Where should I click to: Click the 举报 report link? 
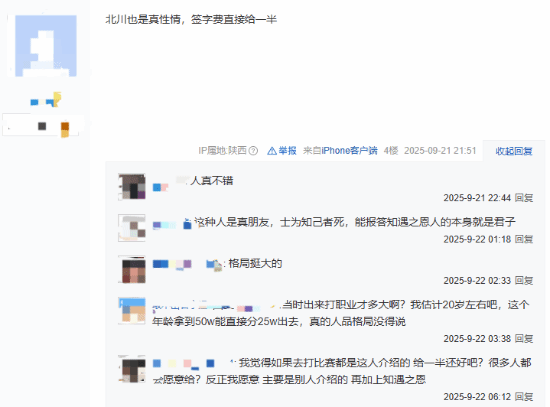coord(288,151)
